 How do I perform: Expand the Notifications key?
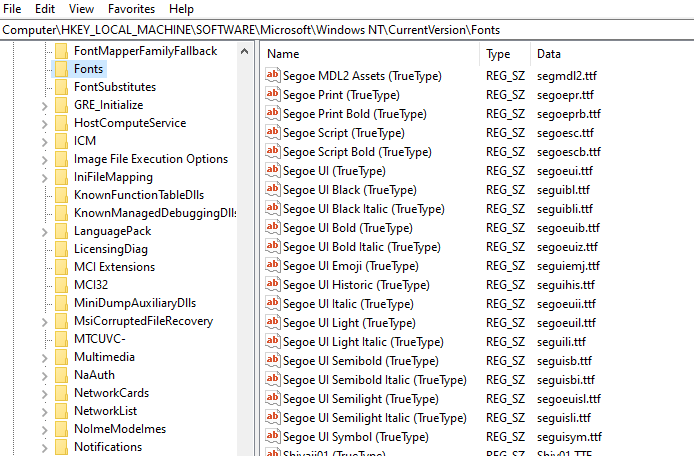click(45, 448)
